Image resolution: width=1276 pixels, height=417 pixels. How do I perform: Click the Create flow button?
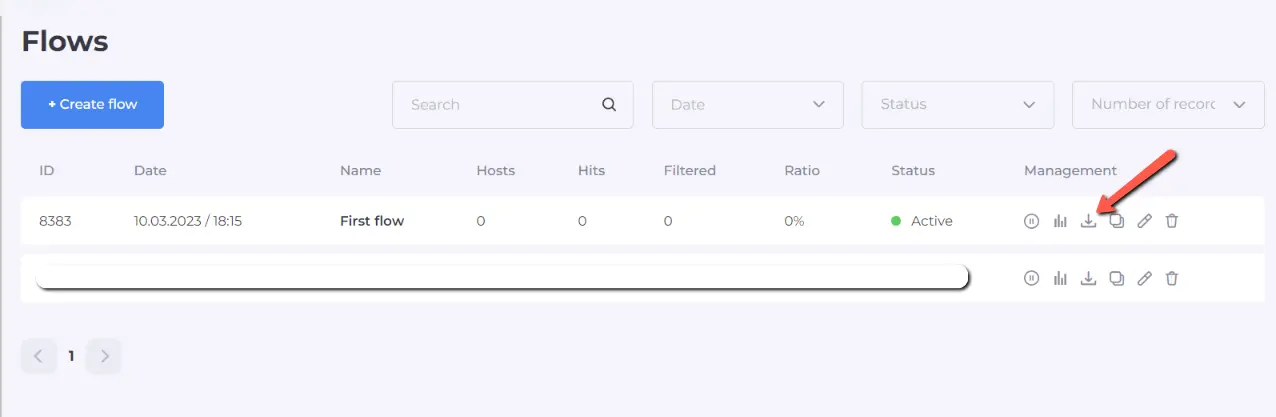92,104
